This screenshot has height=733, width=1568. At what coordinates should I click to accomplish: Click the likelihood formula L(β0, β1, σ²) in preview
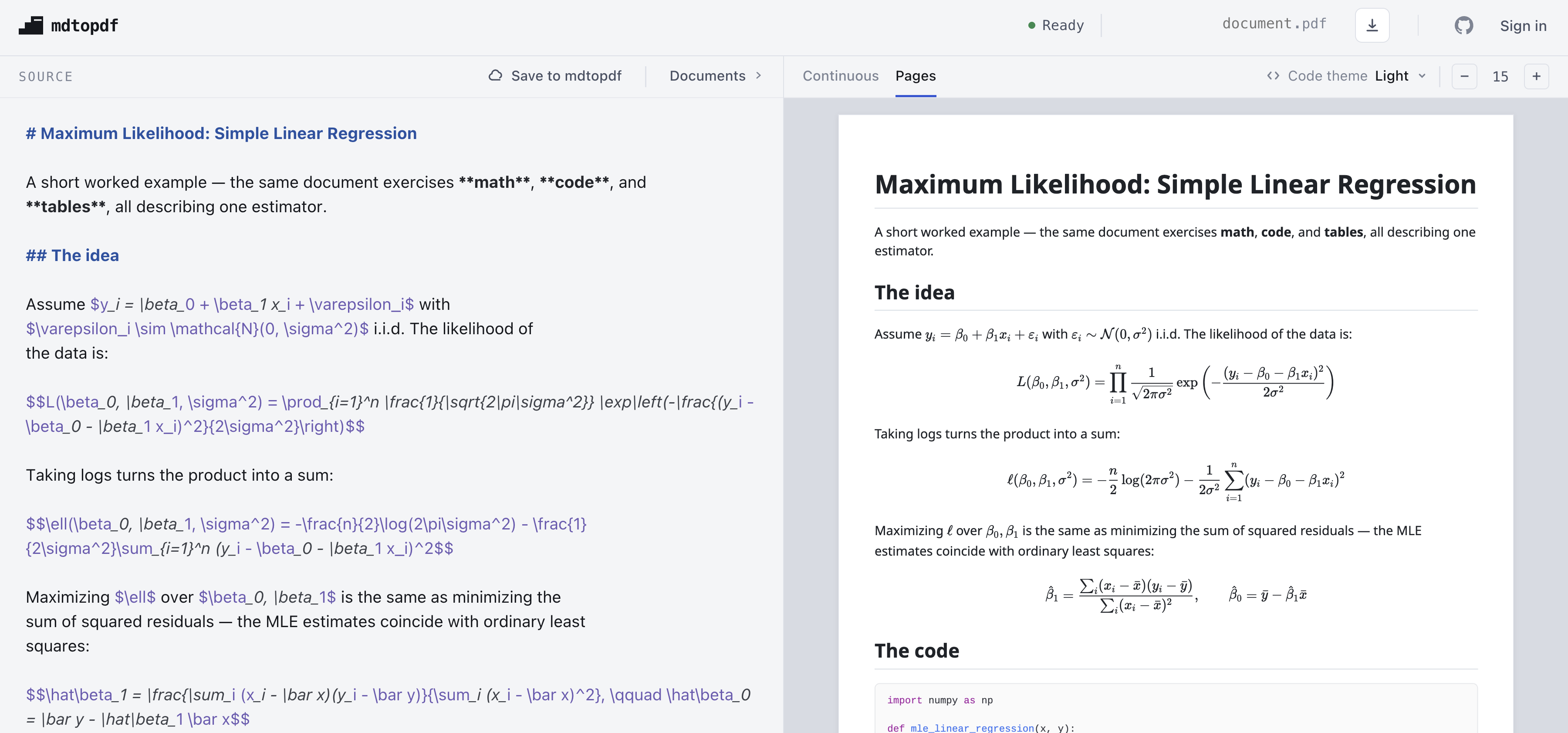1176,383
